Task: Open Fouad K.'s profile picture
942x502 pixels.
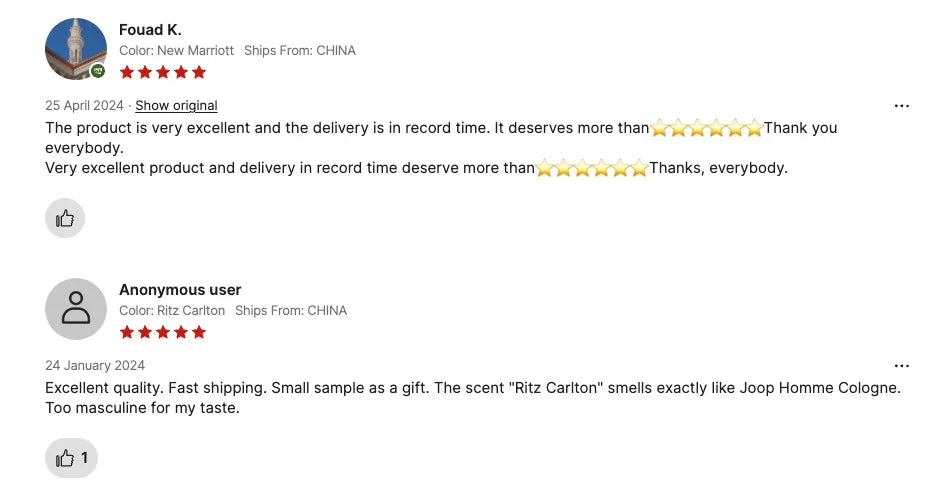Action: (x=75, y=48)
